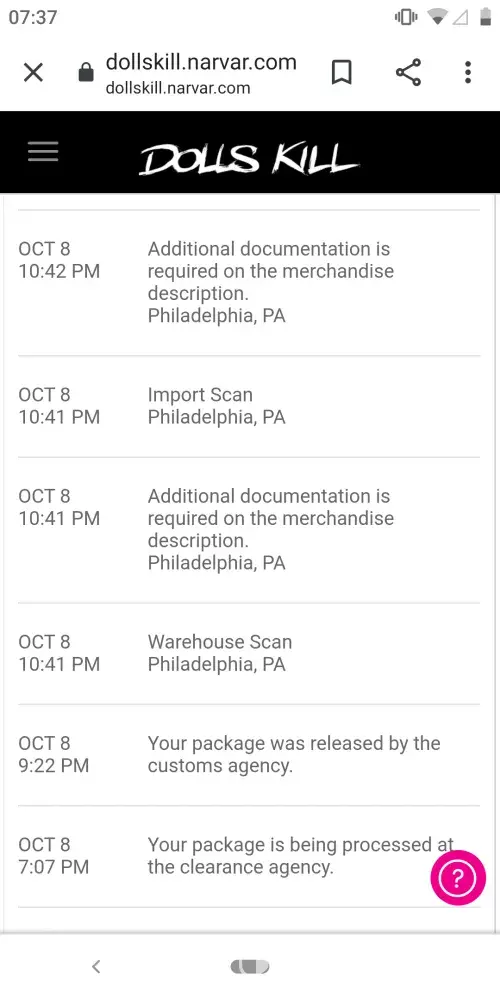
Task: Tap the lock icon for site security
Action: (85, 73)
